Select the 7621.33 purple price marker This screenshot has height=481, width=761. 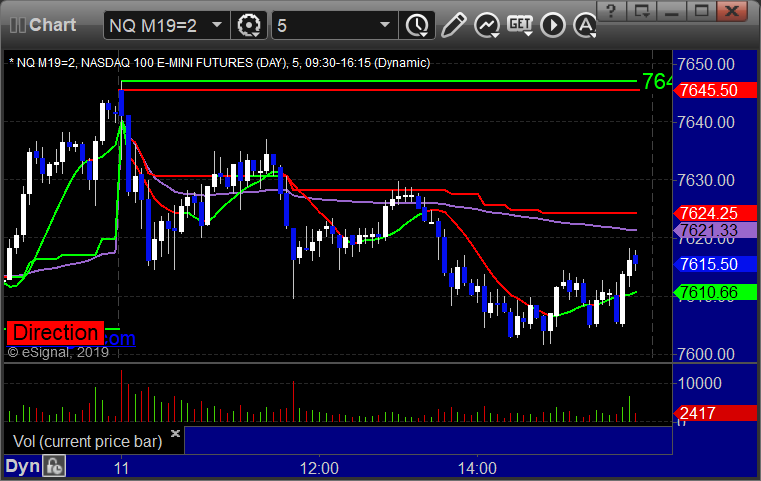(x=715, y=230)
